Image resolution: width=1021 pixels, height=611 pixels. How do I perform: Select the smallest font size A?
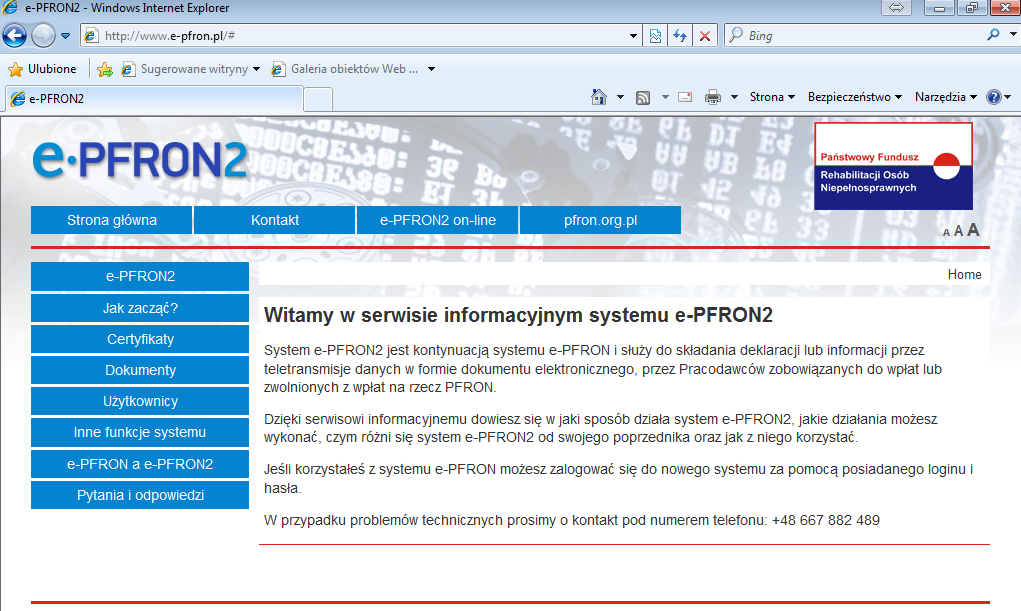pos(946,233)
